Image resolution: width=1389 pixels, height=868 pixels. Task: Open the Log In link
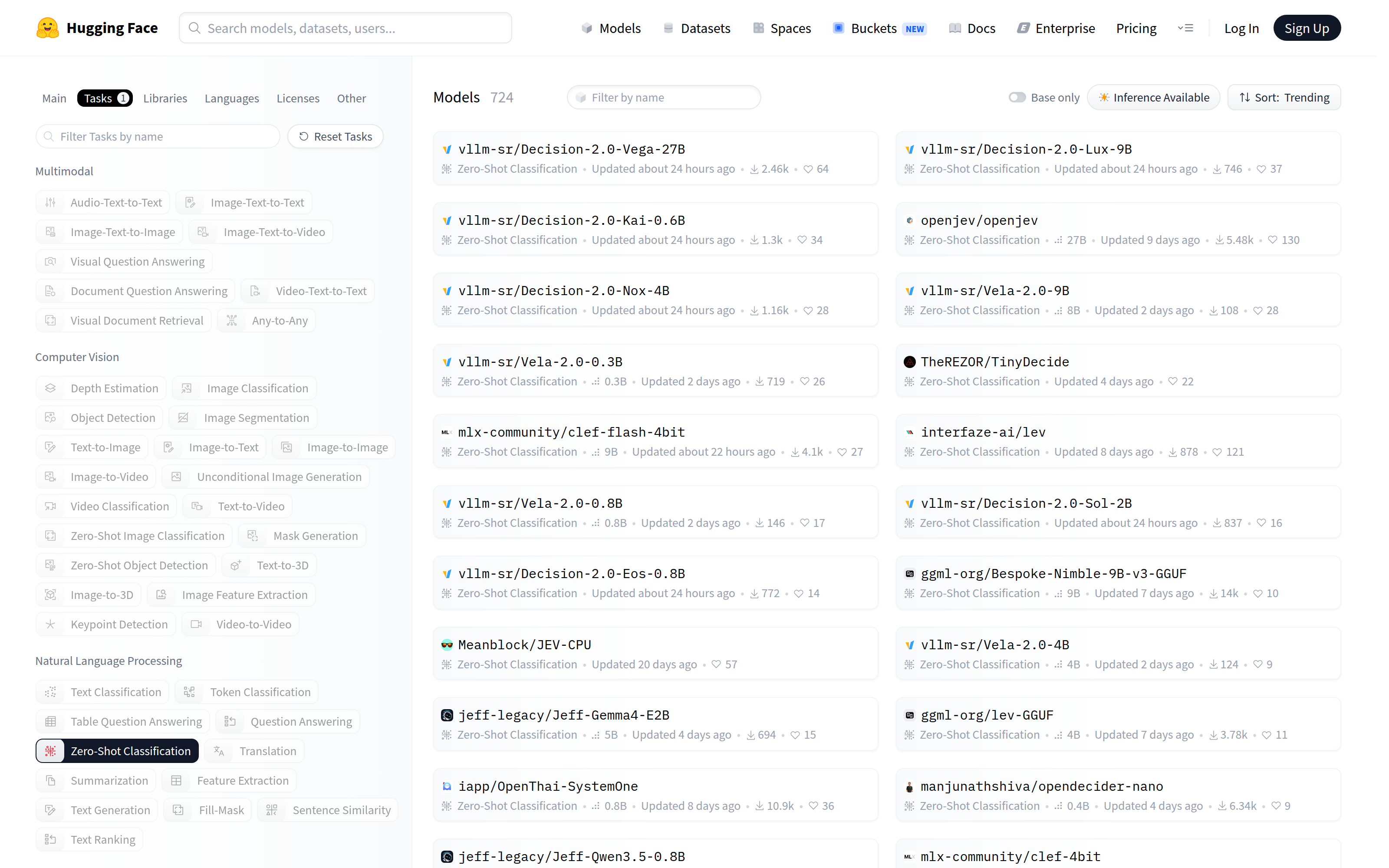click(1241, 28)
